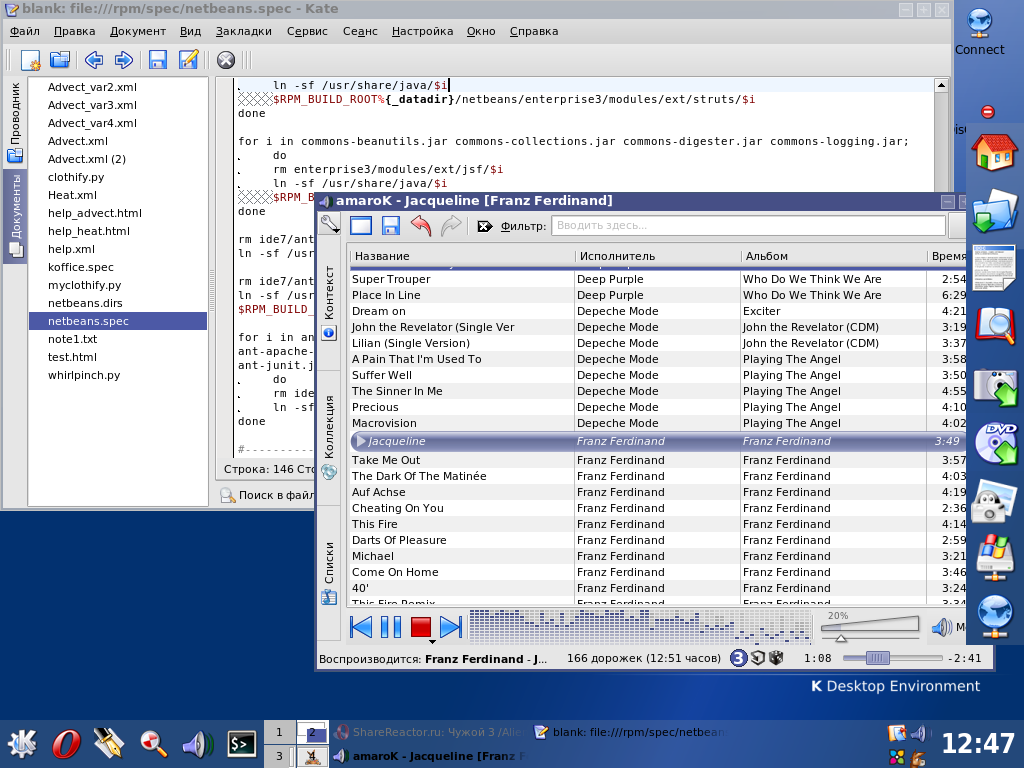Select whirlpinch.py in the document list
The image size is (1024, 768).
pyautogui.click(x=118, y=375)
